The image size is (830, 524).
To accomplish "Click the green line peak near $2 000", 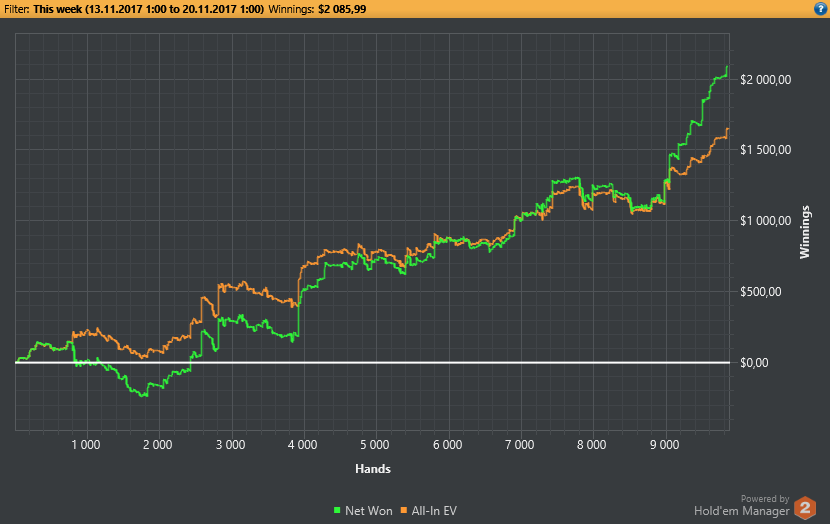I will pyautogui.click(x=727, y=67).
